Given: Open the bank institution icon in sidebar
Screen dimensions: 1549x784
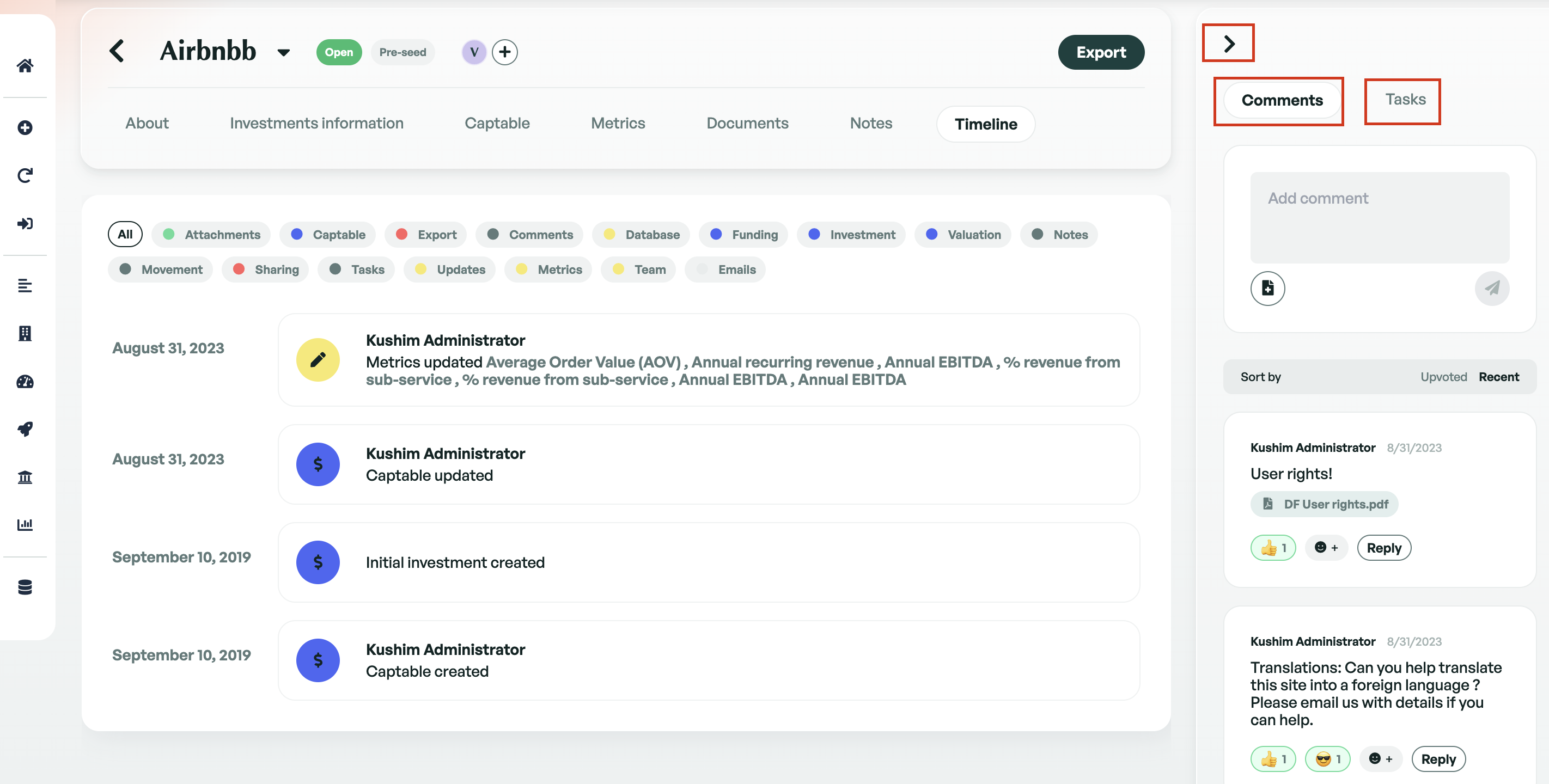Looking at the screenshot, I should point(25,477).
